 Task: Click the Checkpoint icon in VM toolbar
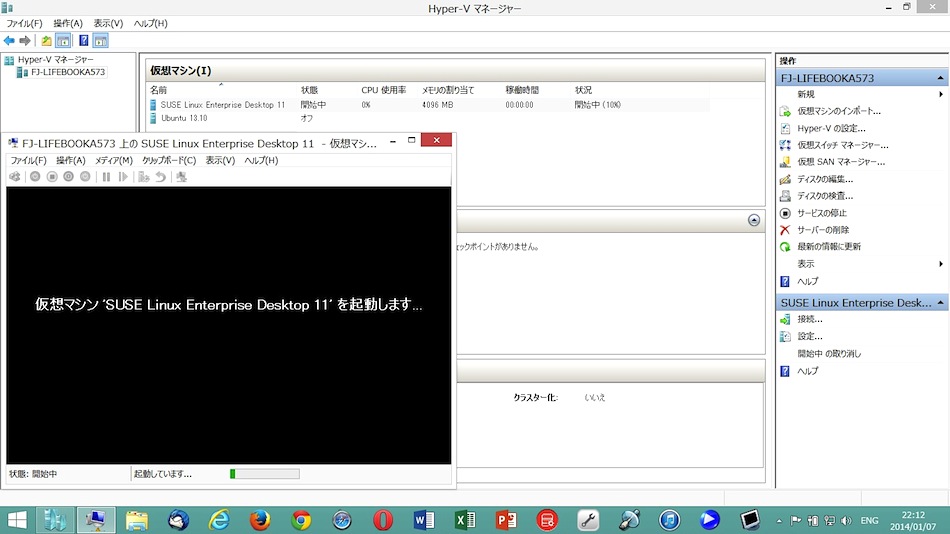tap(144, 176)
